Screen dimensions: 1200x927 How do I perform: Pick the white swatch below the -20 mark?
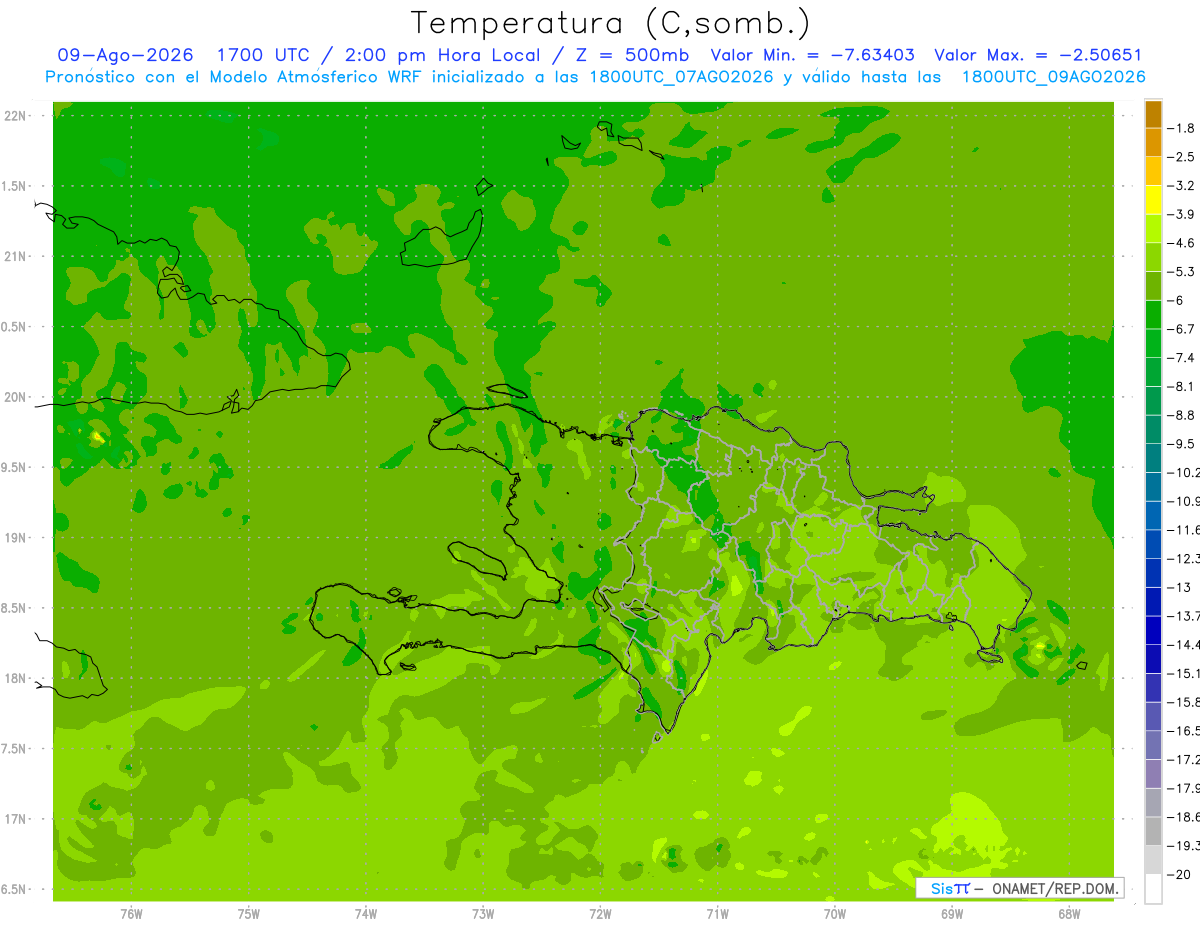coord(1153,888)
